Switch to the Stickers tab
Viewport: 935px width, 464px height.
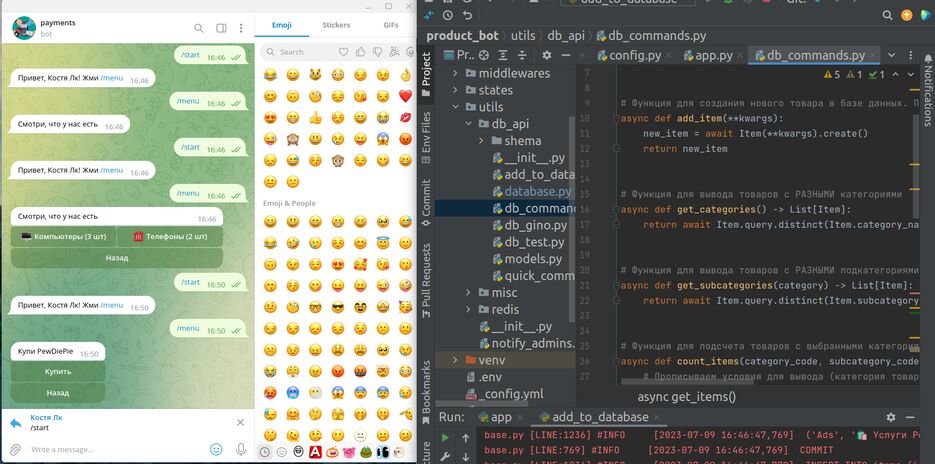(x=336, y=25)
